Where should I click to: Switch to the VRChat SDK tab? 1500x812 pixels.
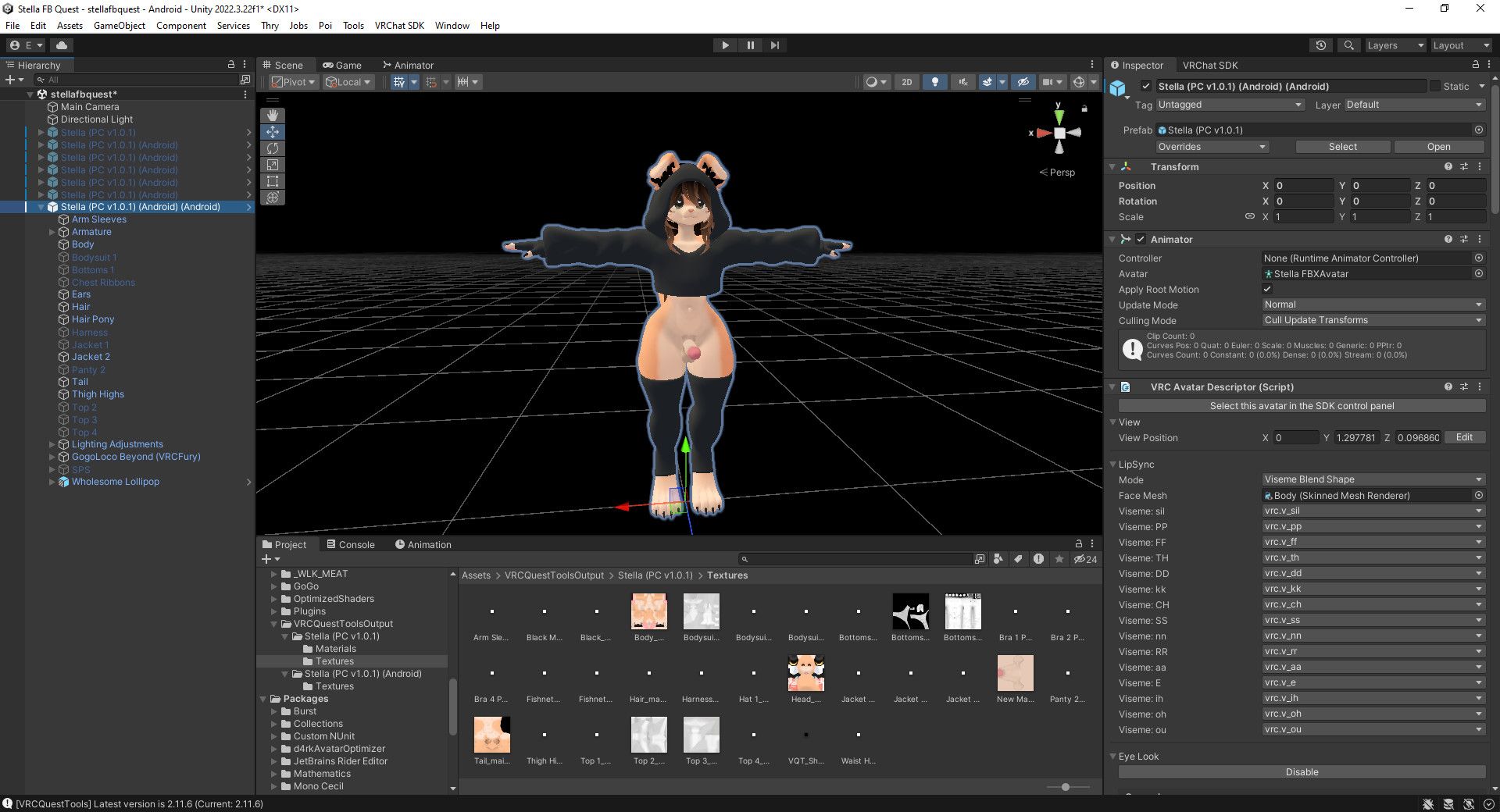click(1210, 65)
